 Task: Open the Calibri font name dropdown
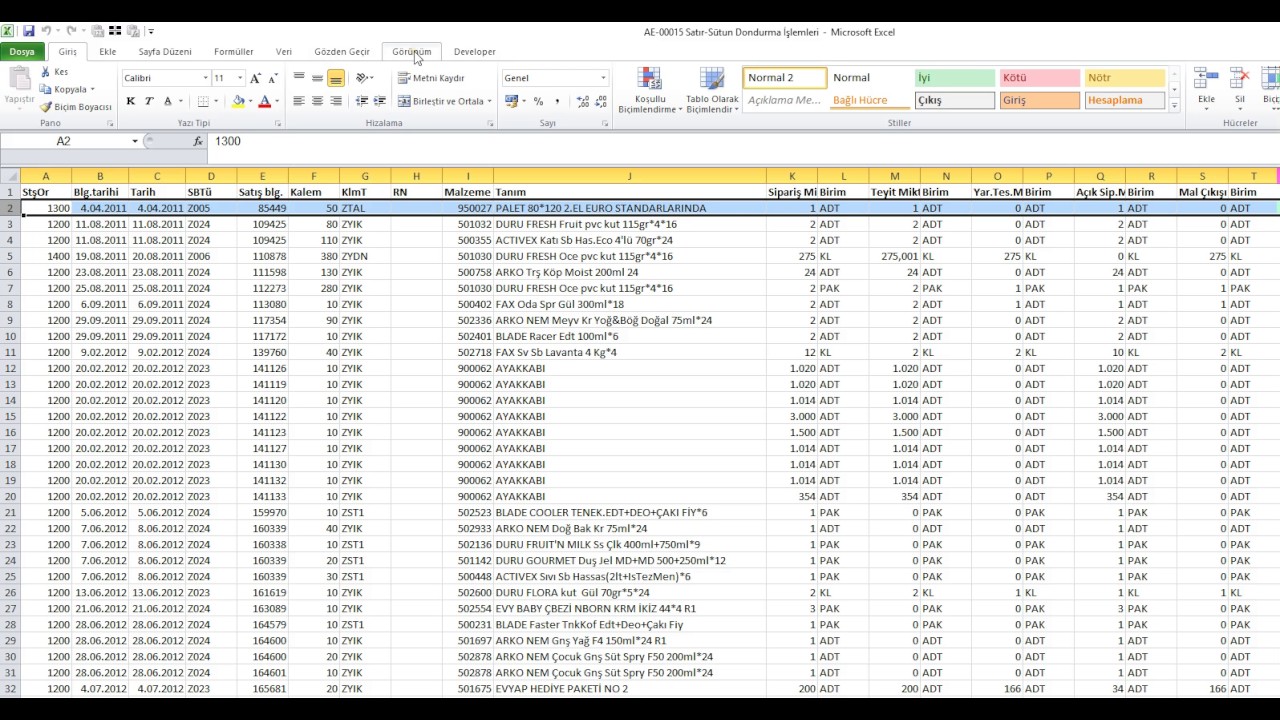point(206,78)
